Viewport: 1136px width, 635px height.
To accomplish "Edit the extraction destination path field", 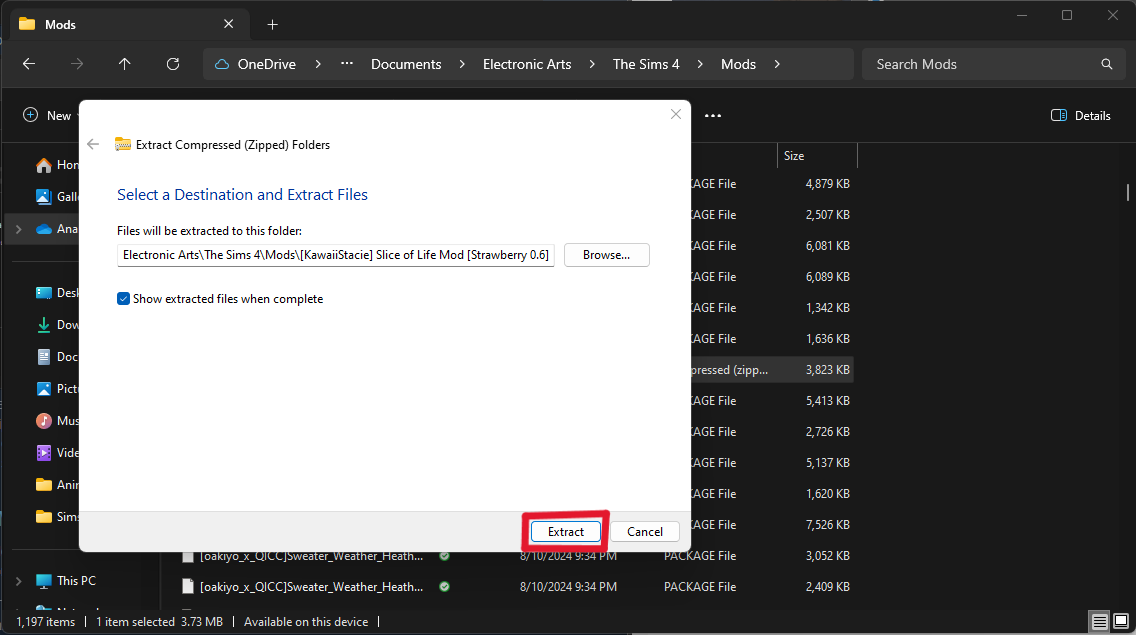I will [335, 255].
